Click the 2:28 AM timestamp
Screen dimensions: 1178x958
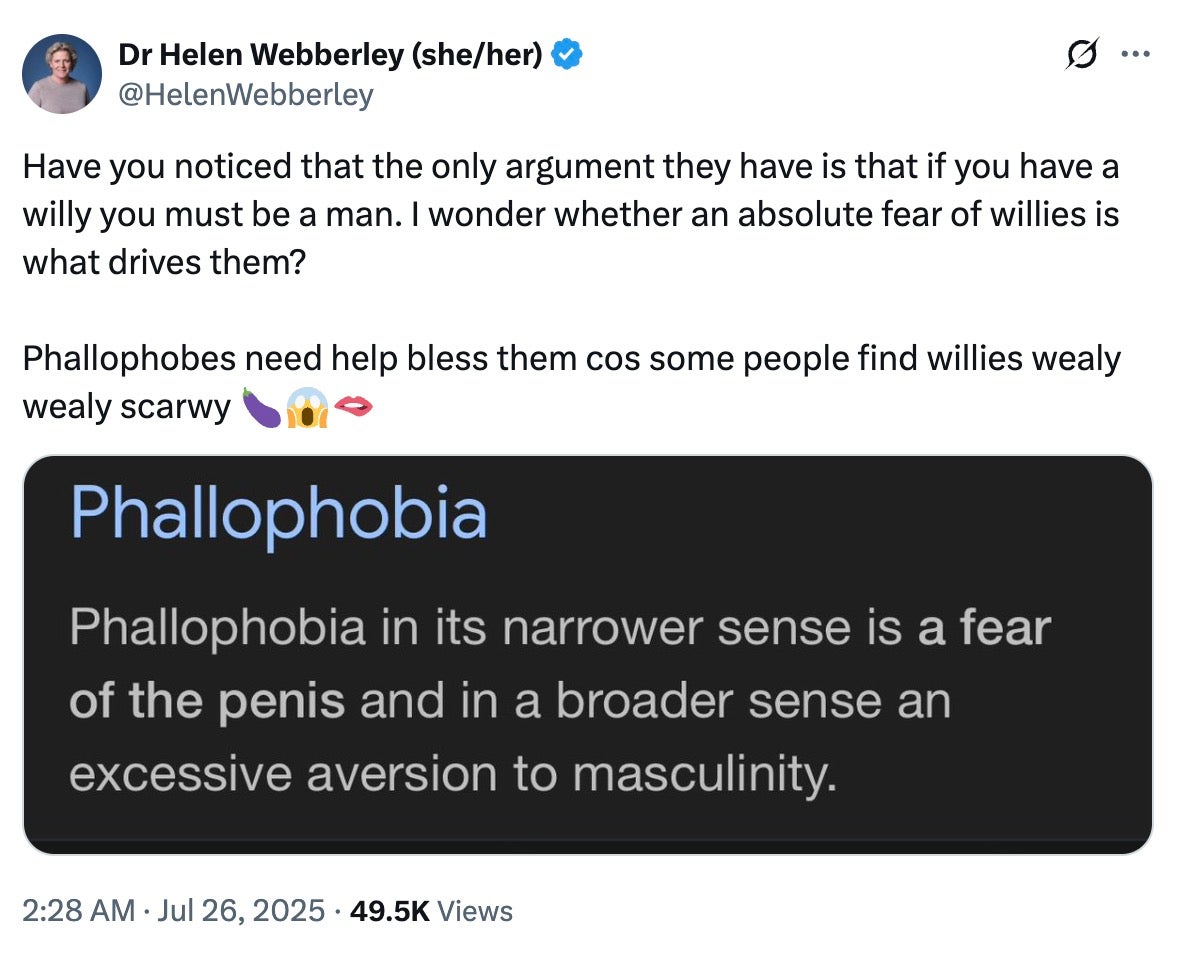click(x=78, y=911)
